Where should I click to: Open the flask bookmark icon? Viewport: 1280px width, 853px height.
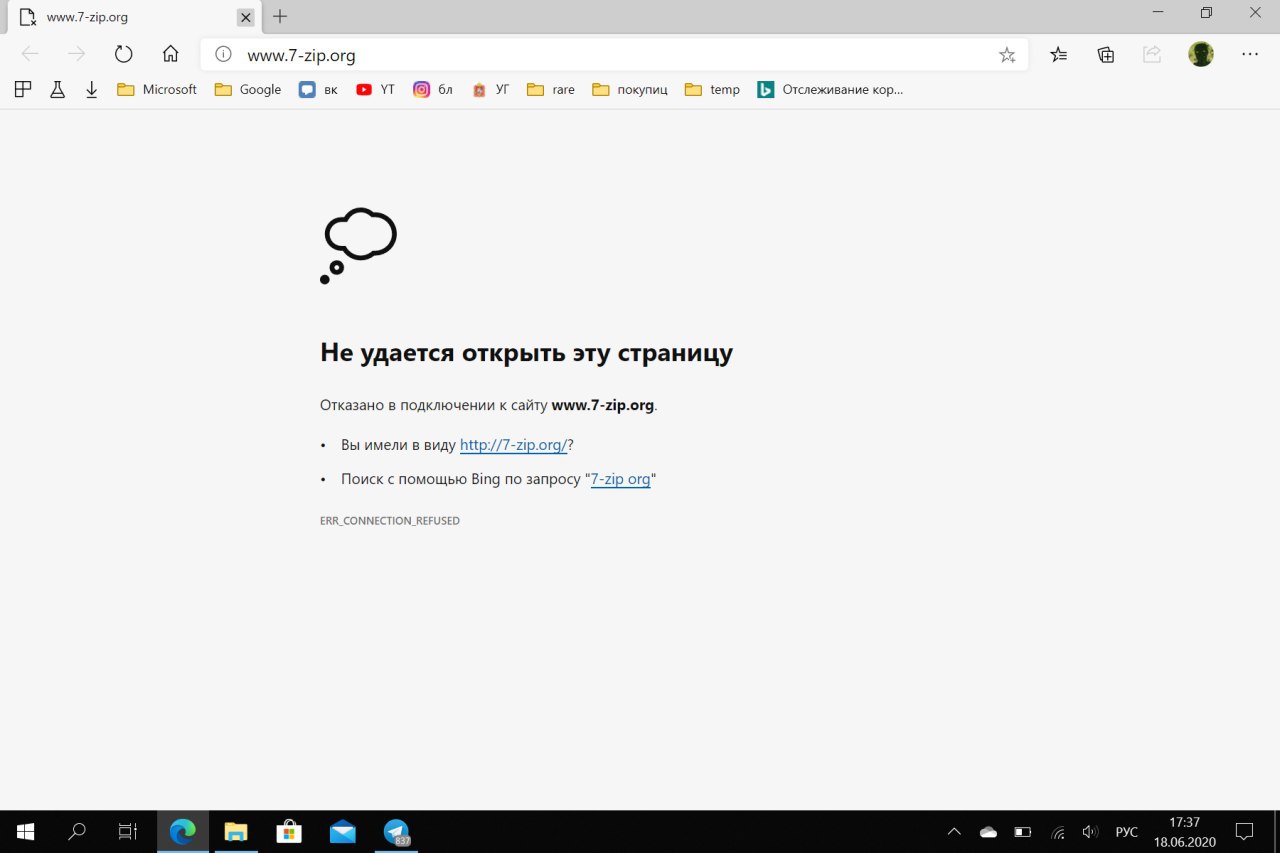57,89
